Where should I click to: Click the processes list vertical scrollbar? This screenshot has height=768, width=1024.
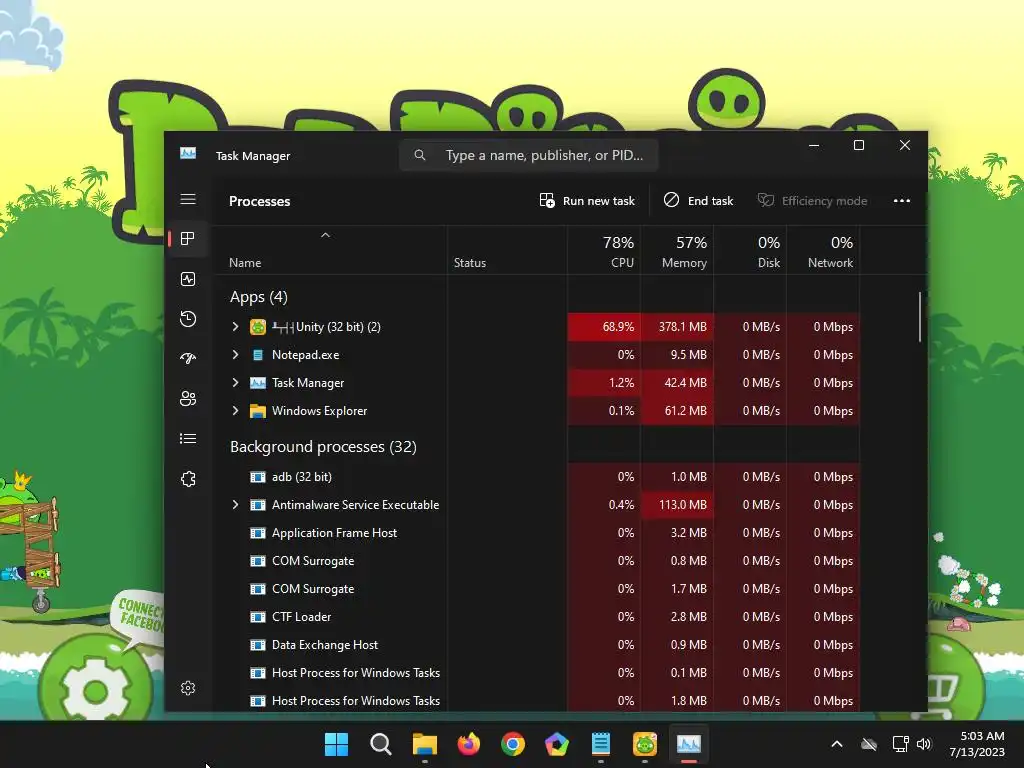pyautogui.click(x=920, y=317)
